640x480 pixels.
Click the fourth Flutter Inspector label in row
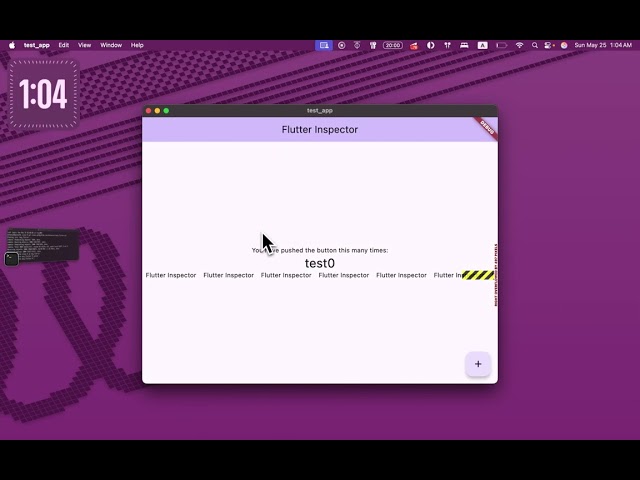pos(344,276)
